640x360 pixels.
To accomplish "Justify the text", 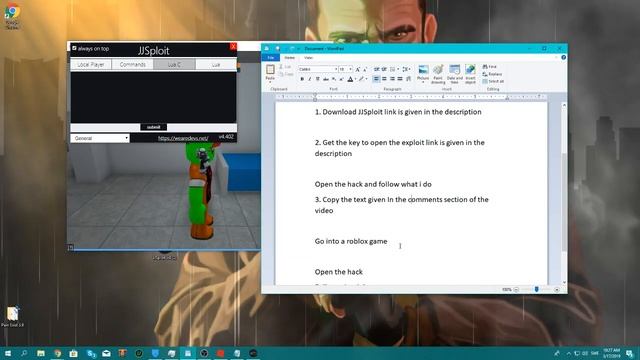I will coord(400,79).
